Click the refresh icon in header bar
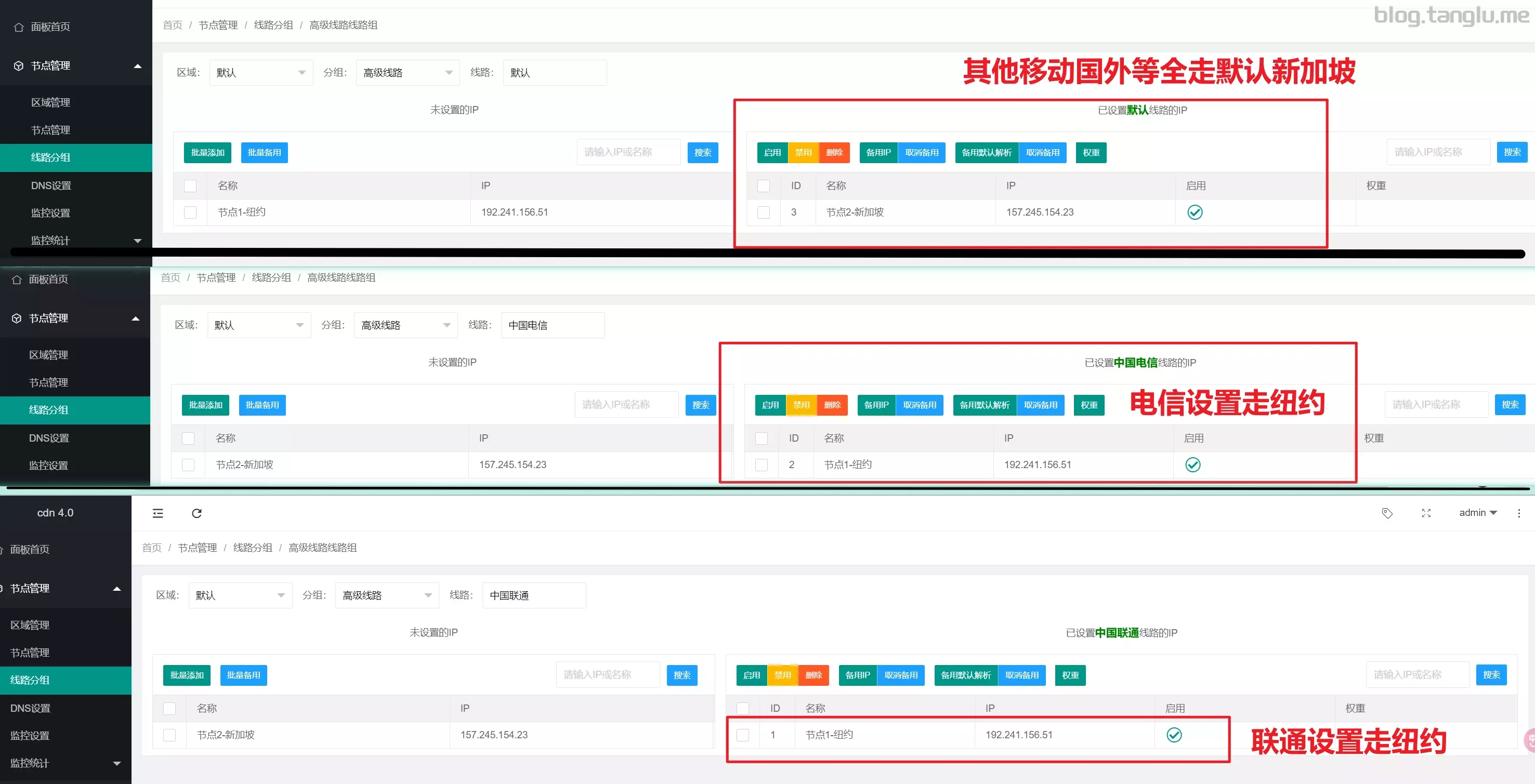This screenshot has height=784, width=1535. (x=196, y=513)
